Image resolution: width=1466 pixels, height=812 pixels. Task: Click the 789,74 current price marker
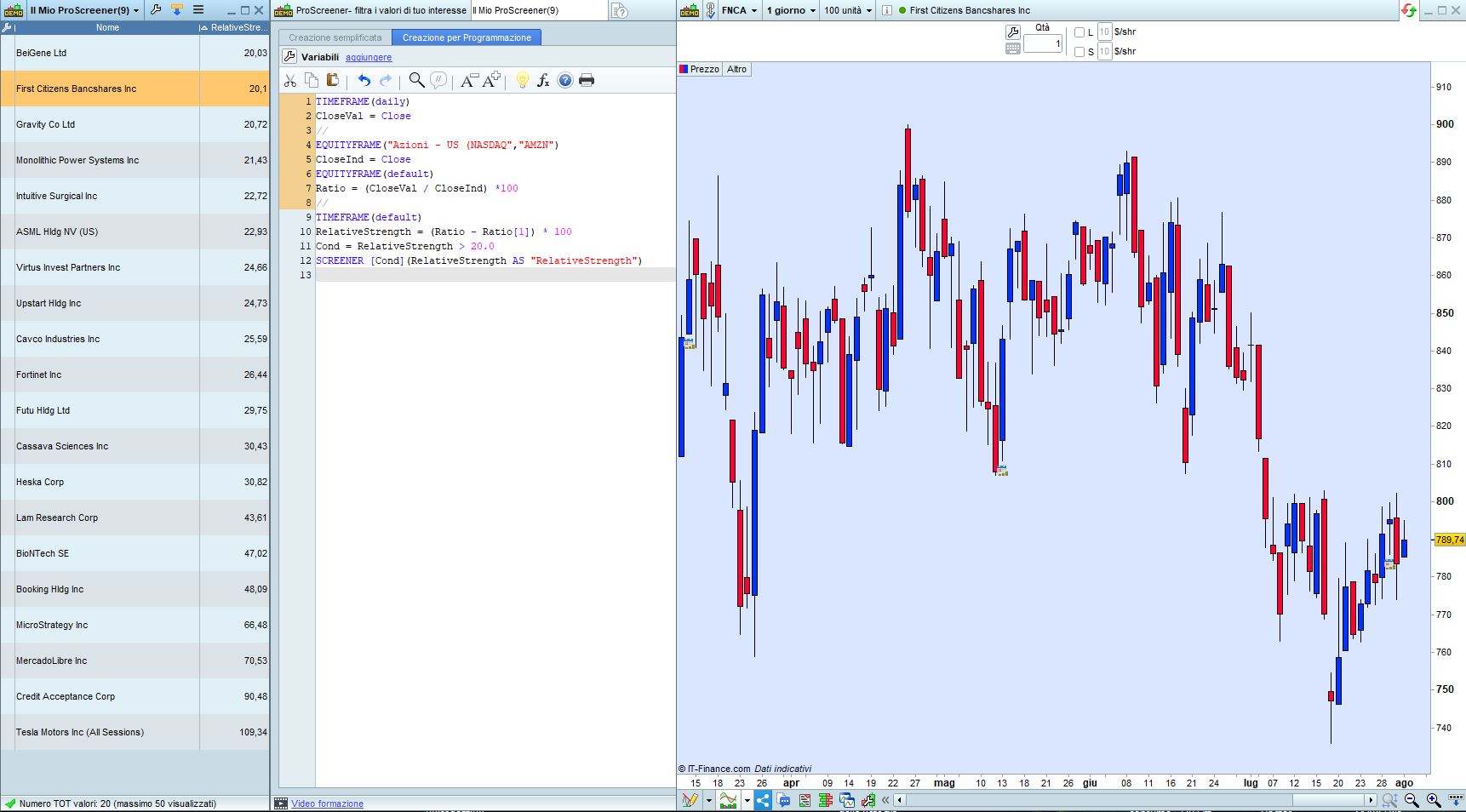1450,540
